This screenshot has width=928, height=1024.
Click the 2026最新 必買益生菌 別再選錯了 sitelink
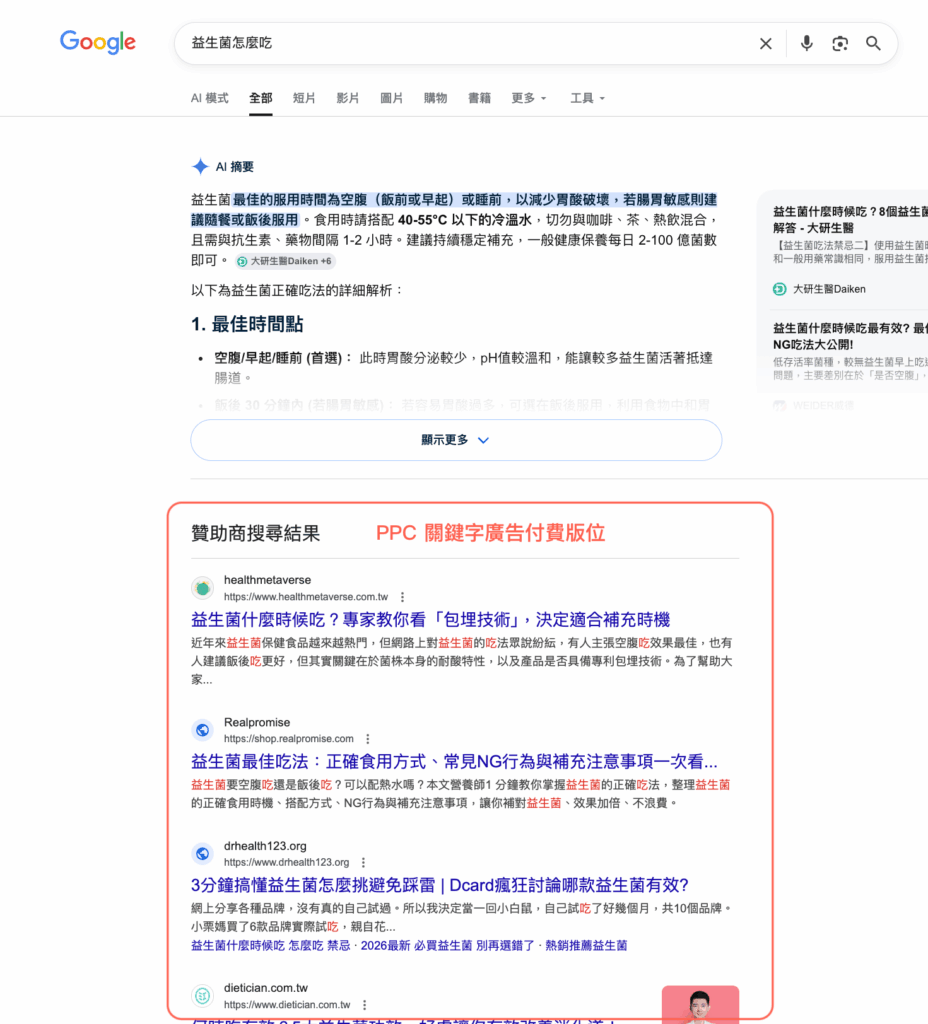point(447,945)
